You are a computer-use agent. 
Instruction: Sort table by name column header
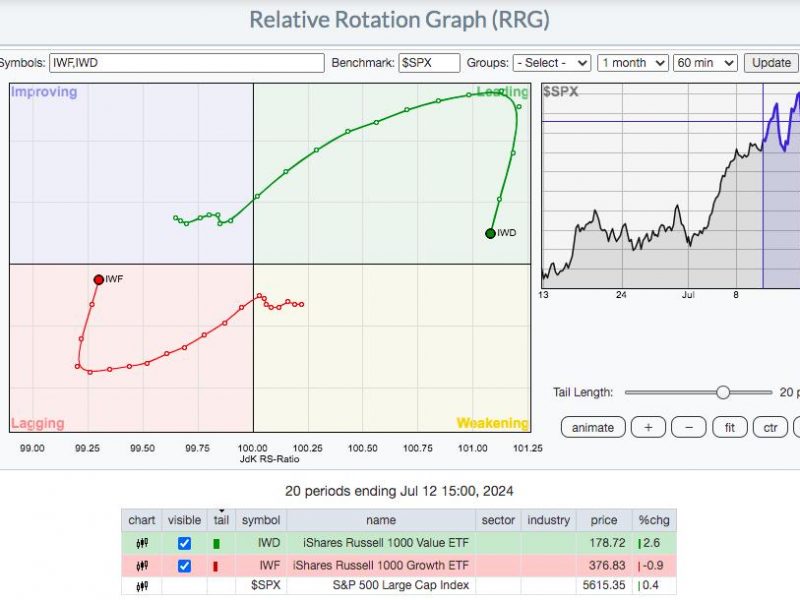[381, 520]
